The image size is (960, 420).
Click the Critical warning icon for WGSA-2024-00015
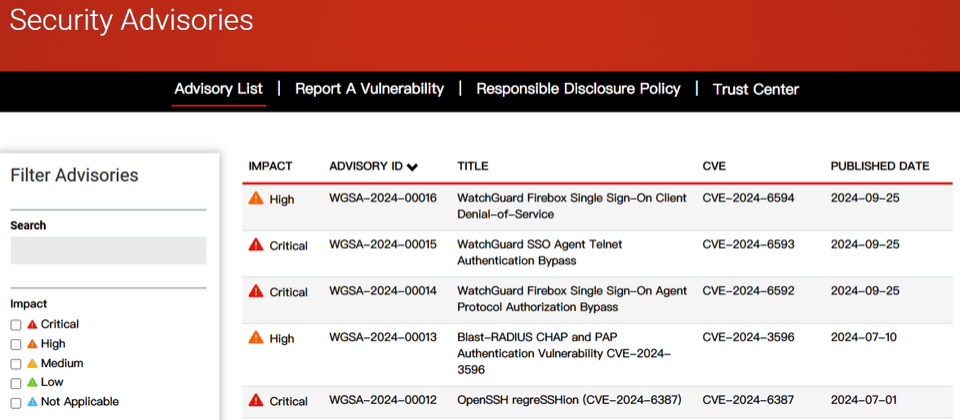tap(256, 244)
